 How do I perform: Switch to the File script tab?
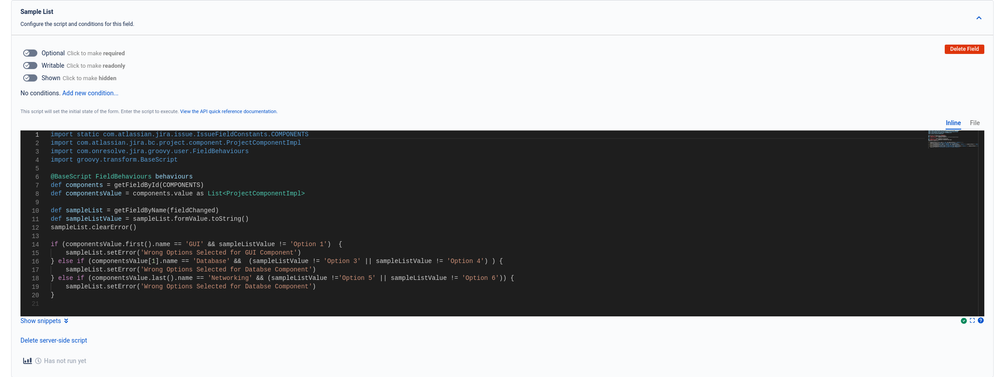coord(975,123)
